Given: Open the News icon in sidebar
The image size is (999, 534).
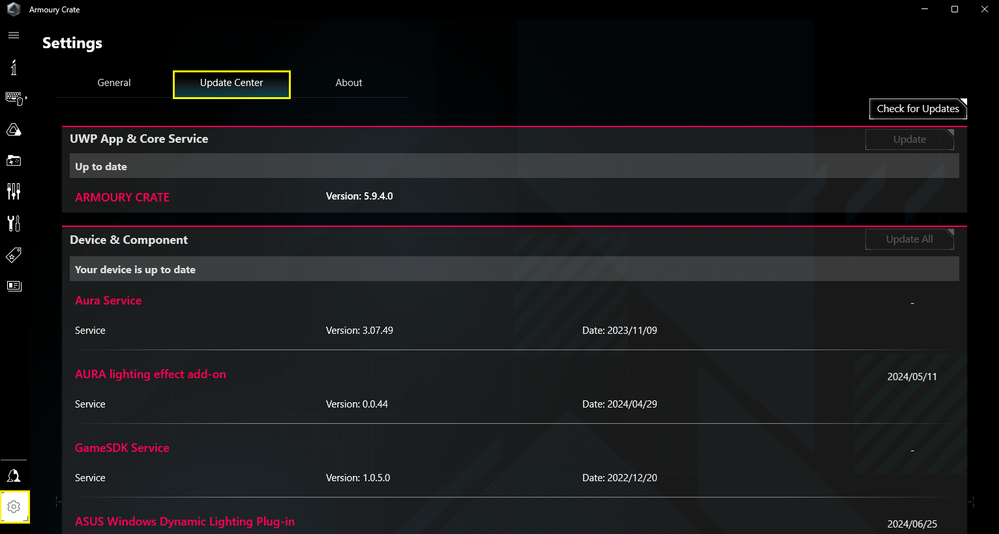Looking at the screenshot, I should [x=13, y=286].
